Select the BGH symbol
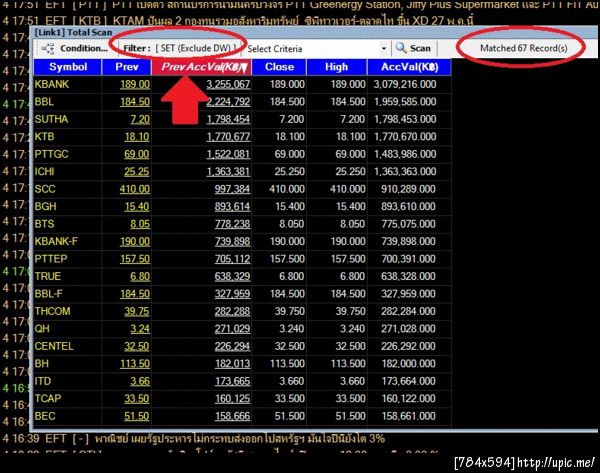Viewport: 600px width, 473px height. pyautogui.click(x=45, y=207)
